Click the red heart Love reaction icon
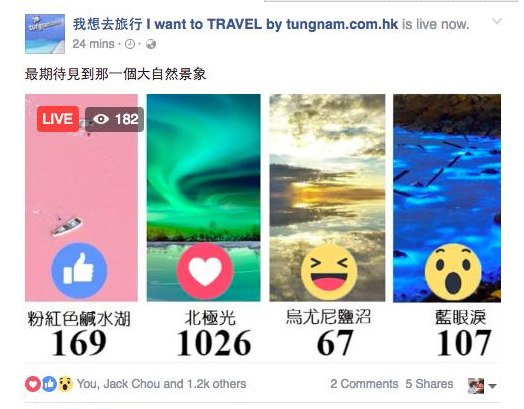524x409 pixels. [205, 271]
